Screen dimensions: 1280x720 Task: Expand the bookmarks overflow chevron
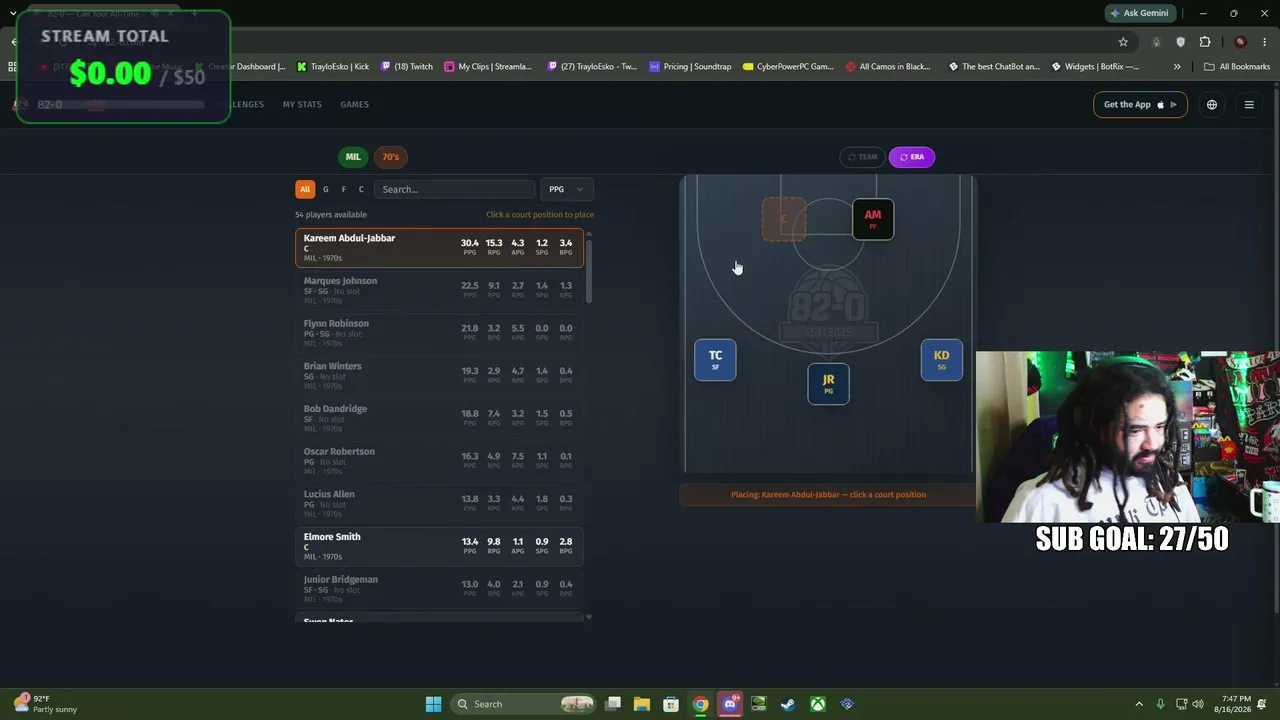click(x=1177, y=67)
